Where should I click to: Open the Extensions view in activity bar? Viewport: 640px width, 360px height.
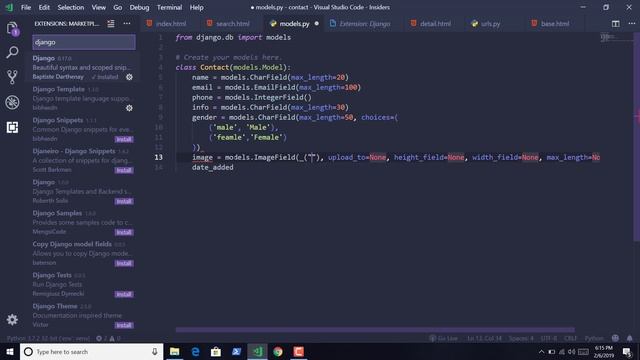[x=12, y=127]
